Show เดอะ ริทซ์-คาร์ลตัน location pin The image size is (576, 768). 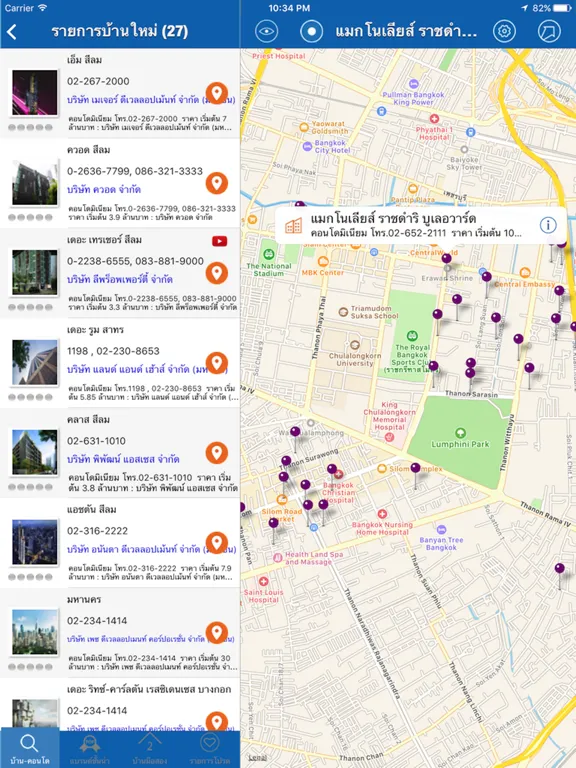[x=216, y=722]
